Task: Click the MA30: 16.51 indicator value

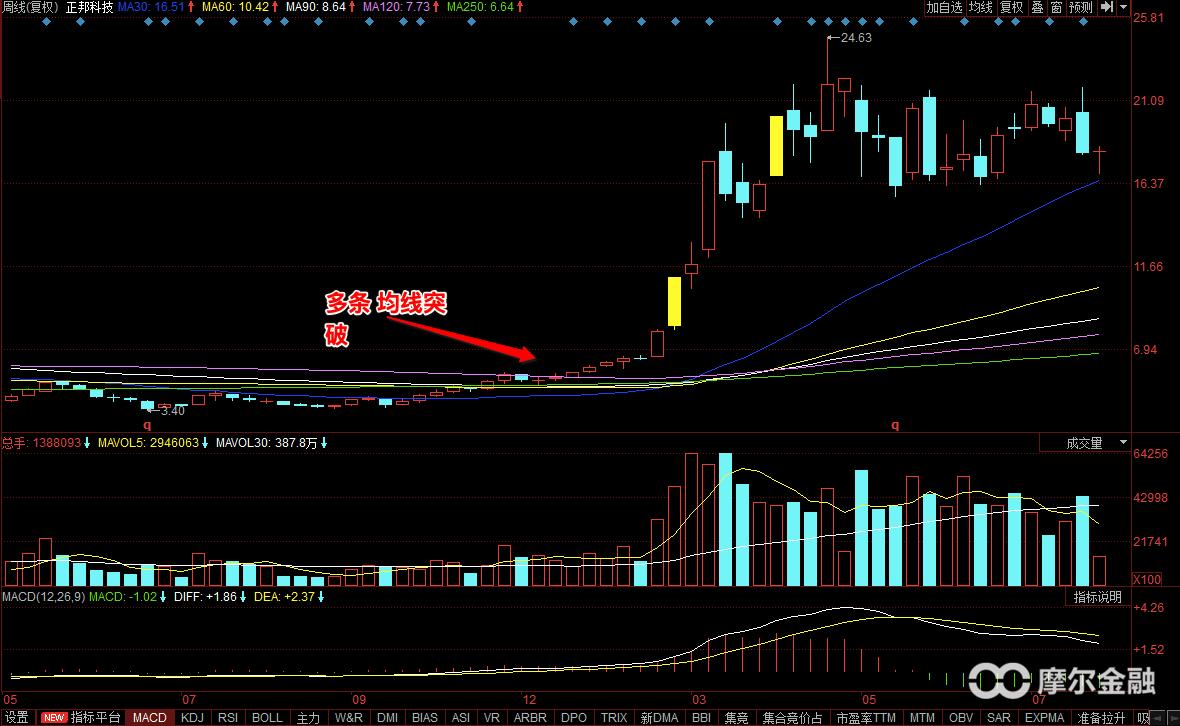Action: tap(151, 7)
